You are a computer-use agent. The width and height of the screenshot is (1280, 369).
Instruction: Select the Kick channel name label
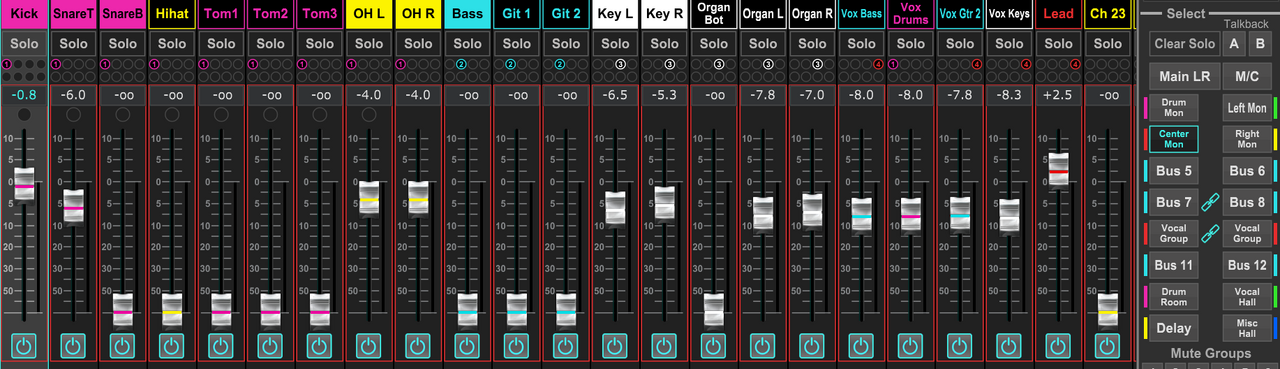pyautogui.click(x=24, y=14)
